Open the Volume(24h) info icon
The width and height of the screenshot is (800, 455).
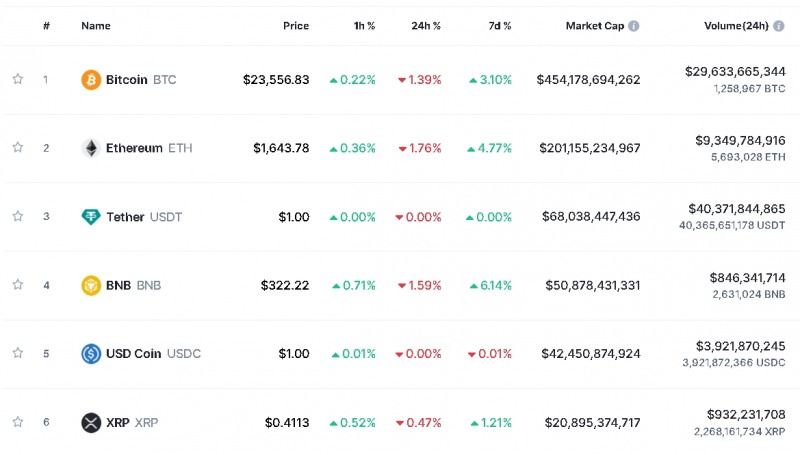click(x=779, y=26)
